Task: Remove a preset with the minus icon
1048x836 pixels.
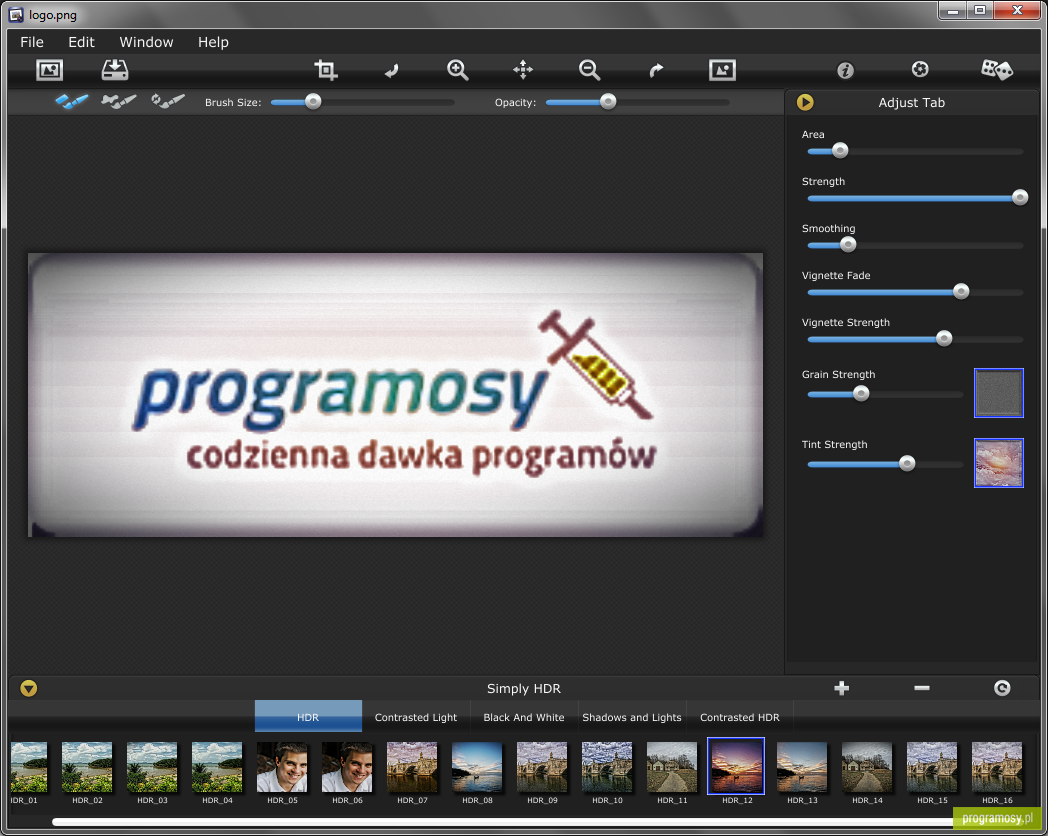Action: tap(922, 688)
